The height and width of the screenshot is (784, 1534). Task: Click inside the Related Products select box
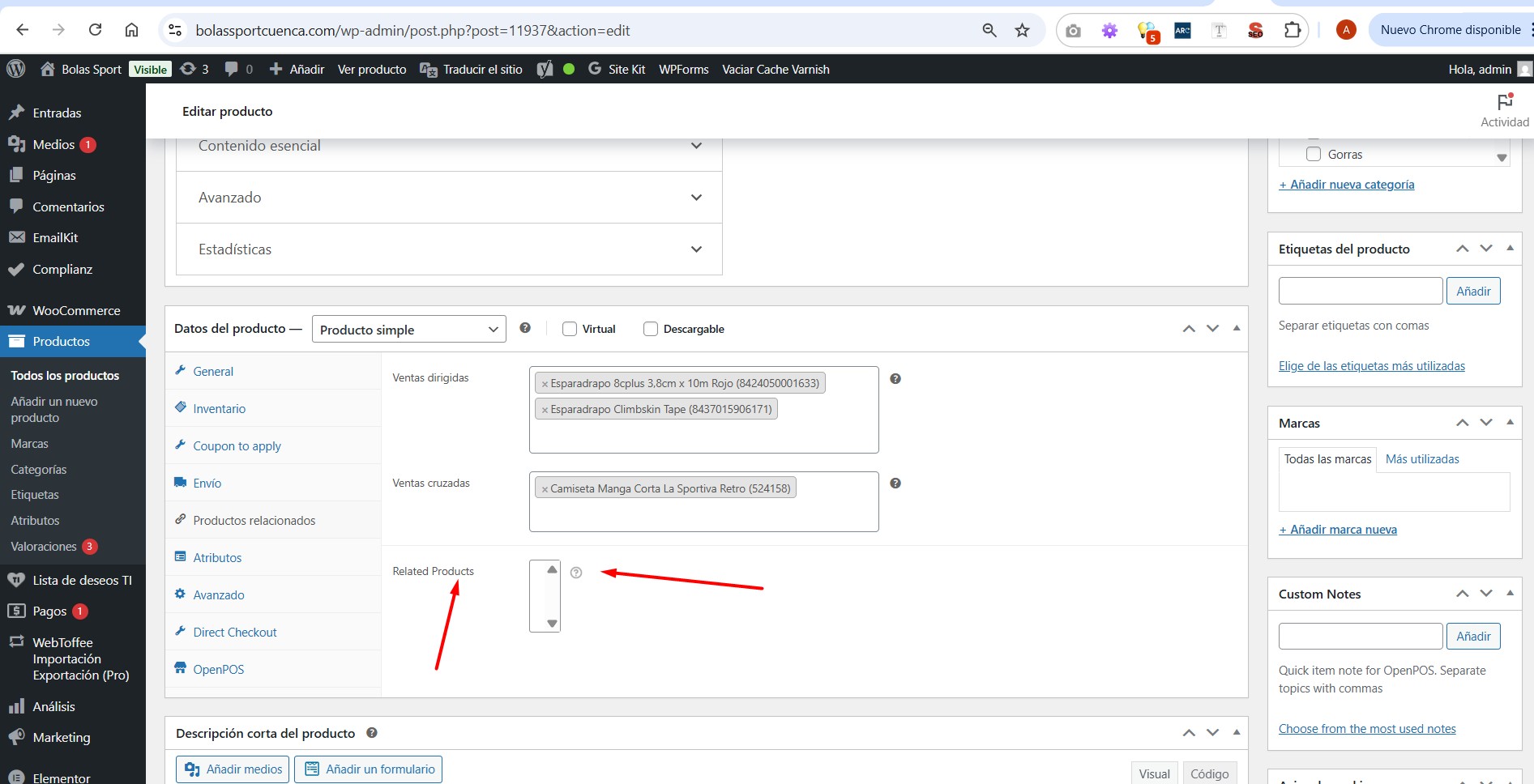(545, 596)
